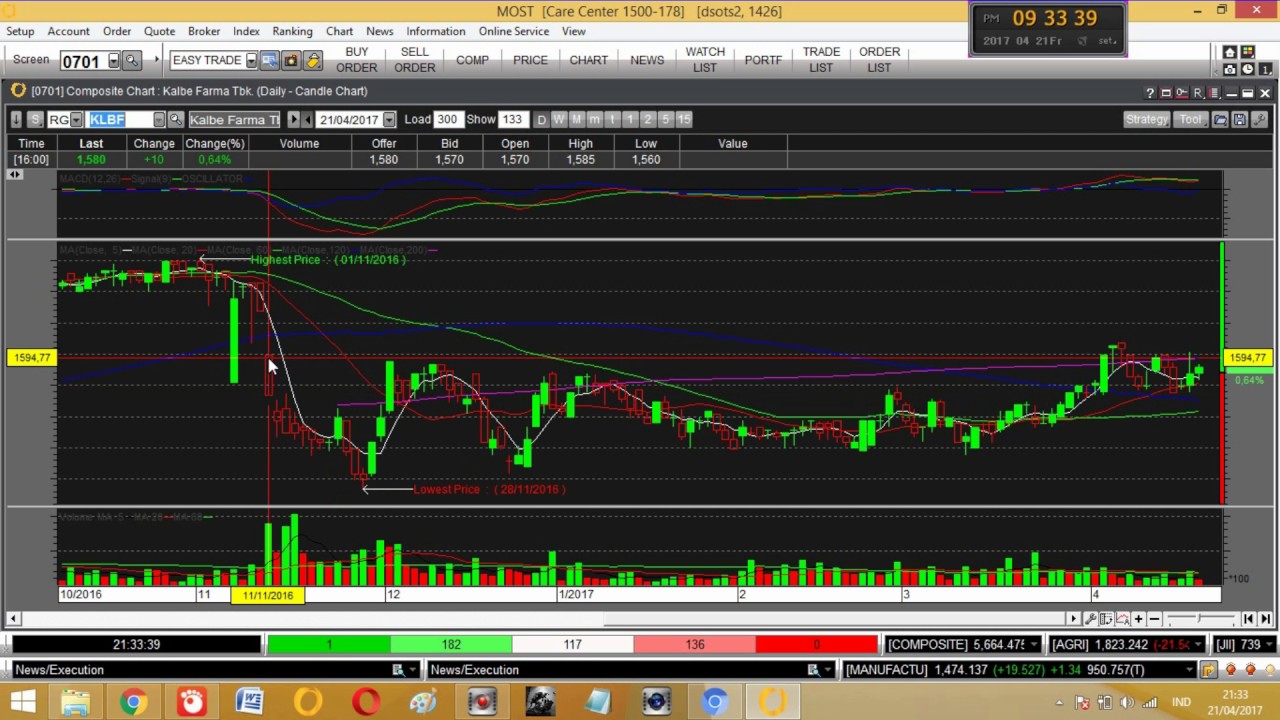Click the Strategy button
Viewport: 1280px width, 720px height.
click(x=1147, y=120)
